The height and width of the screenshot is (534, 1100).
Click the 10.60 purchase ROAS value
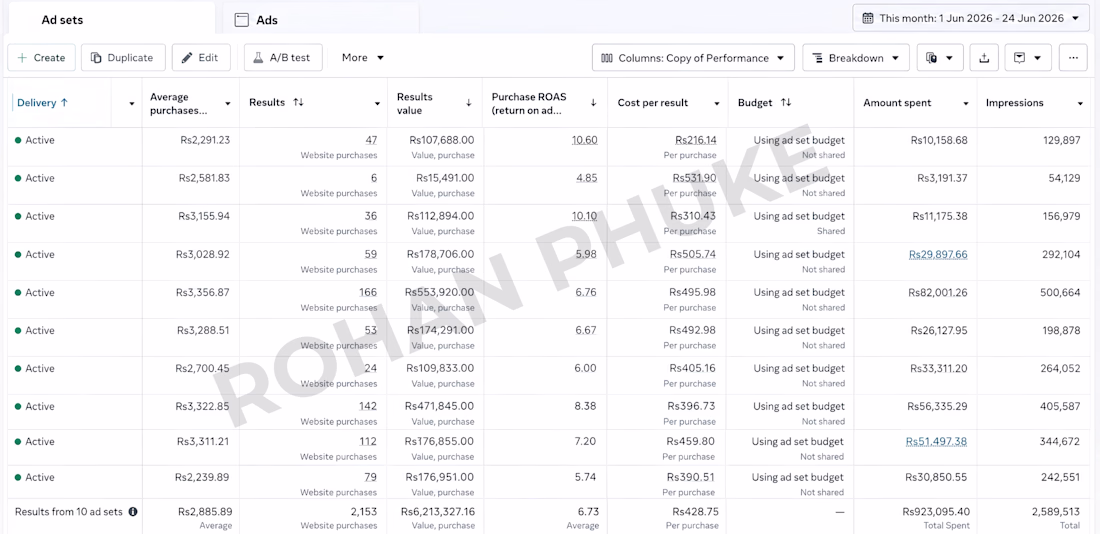click(x=584, y=140)
